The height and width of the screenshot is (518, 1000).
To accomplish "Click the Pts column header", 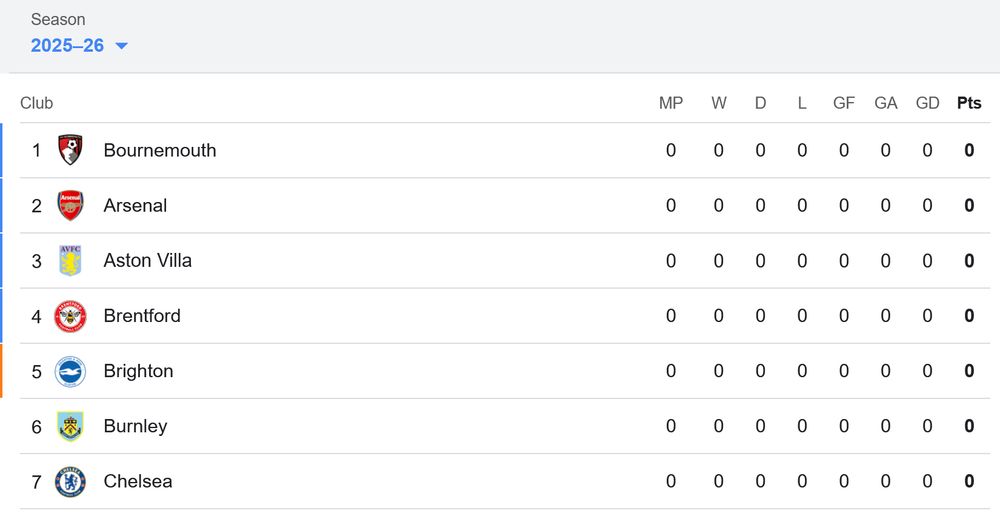I will (969, 103).
